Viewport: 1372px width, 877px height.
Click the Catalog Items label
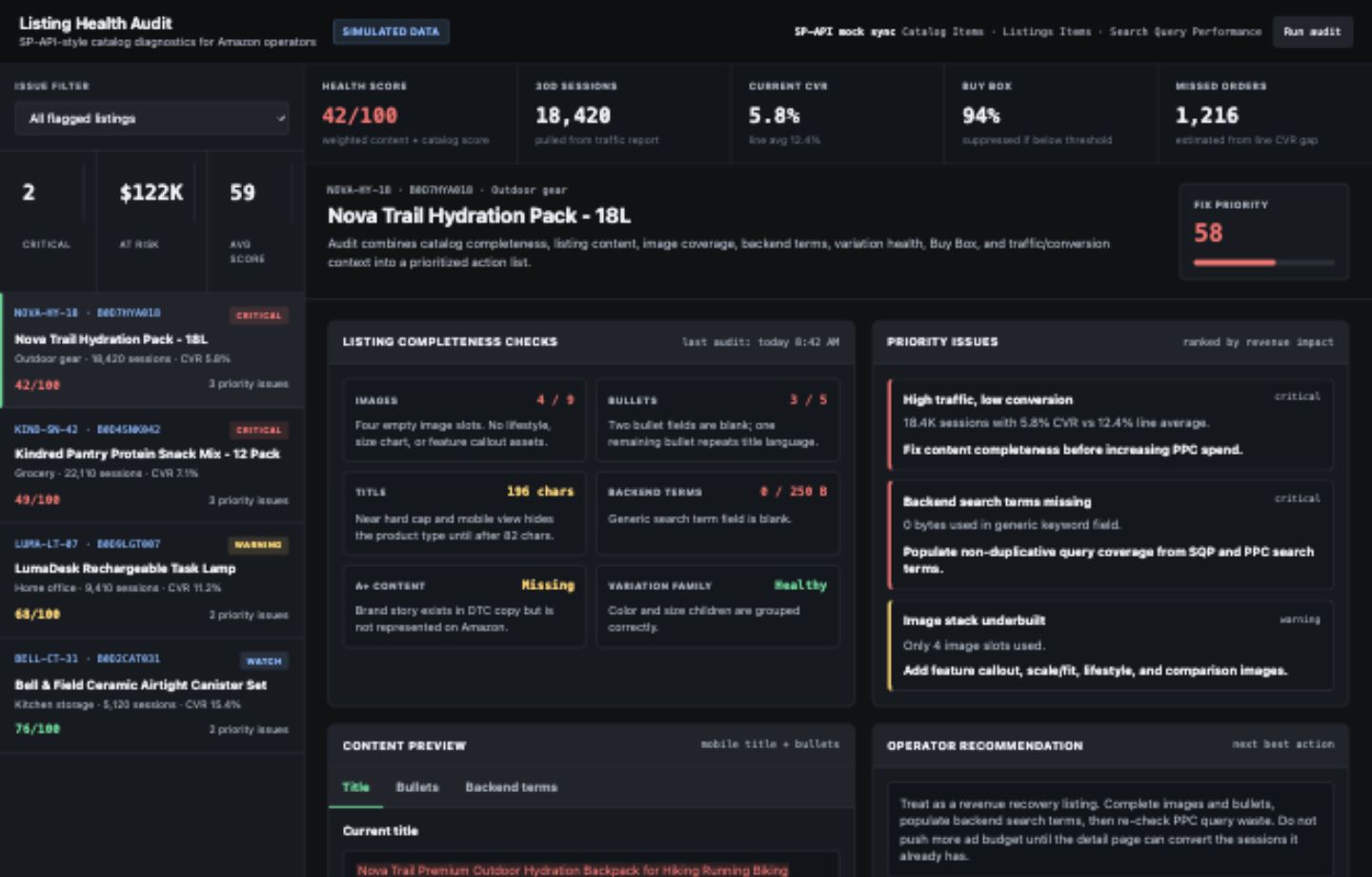coord(943,31)
